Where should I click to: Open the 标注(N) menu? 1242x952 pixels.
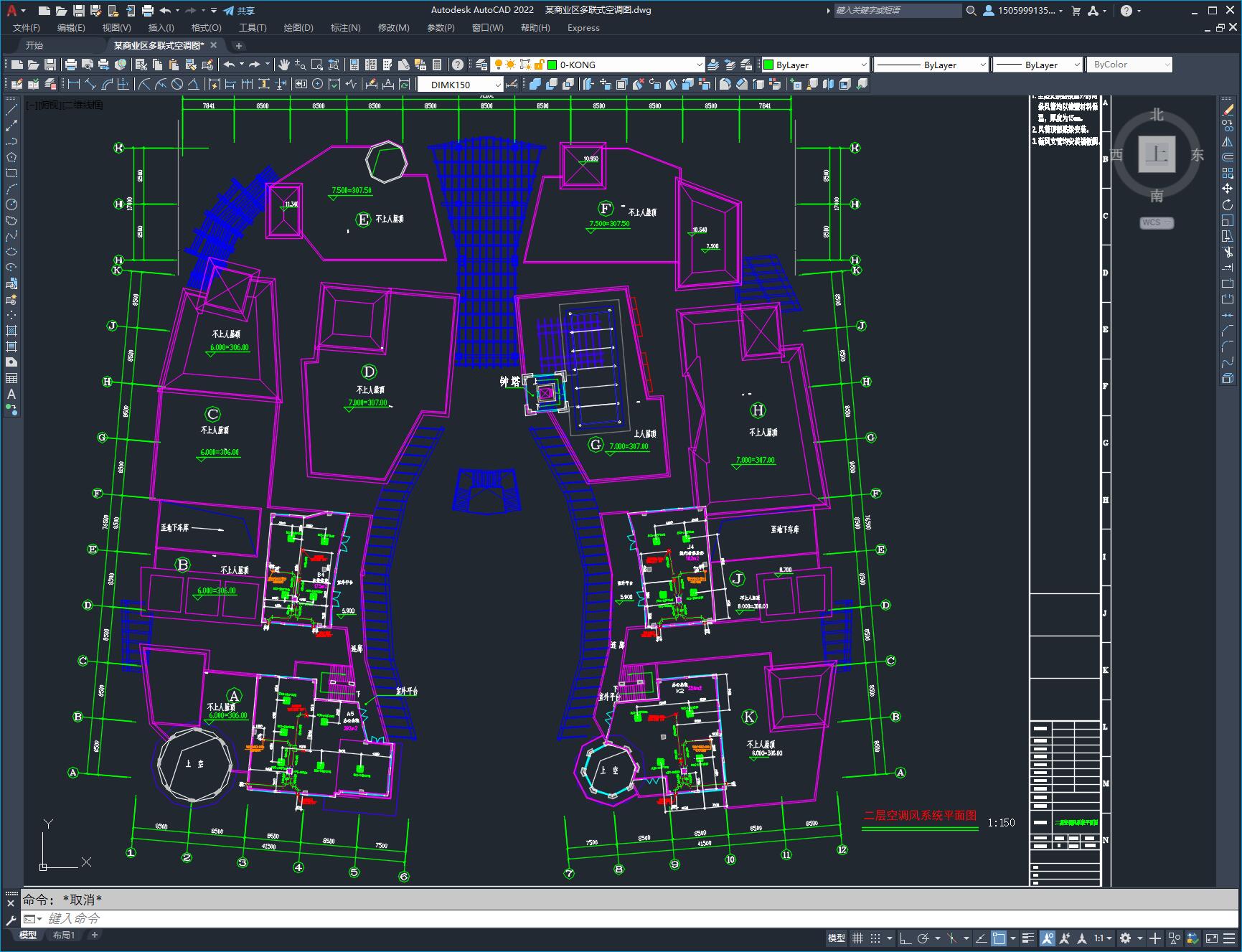(x=345, y=28)
